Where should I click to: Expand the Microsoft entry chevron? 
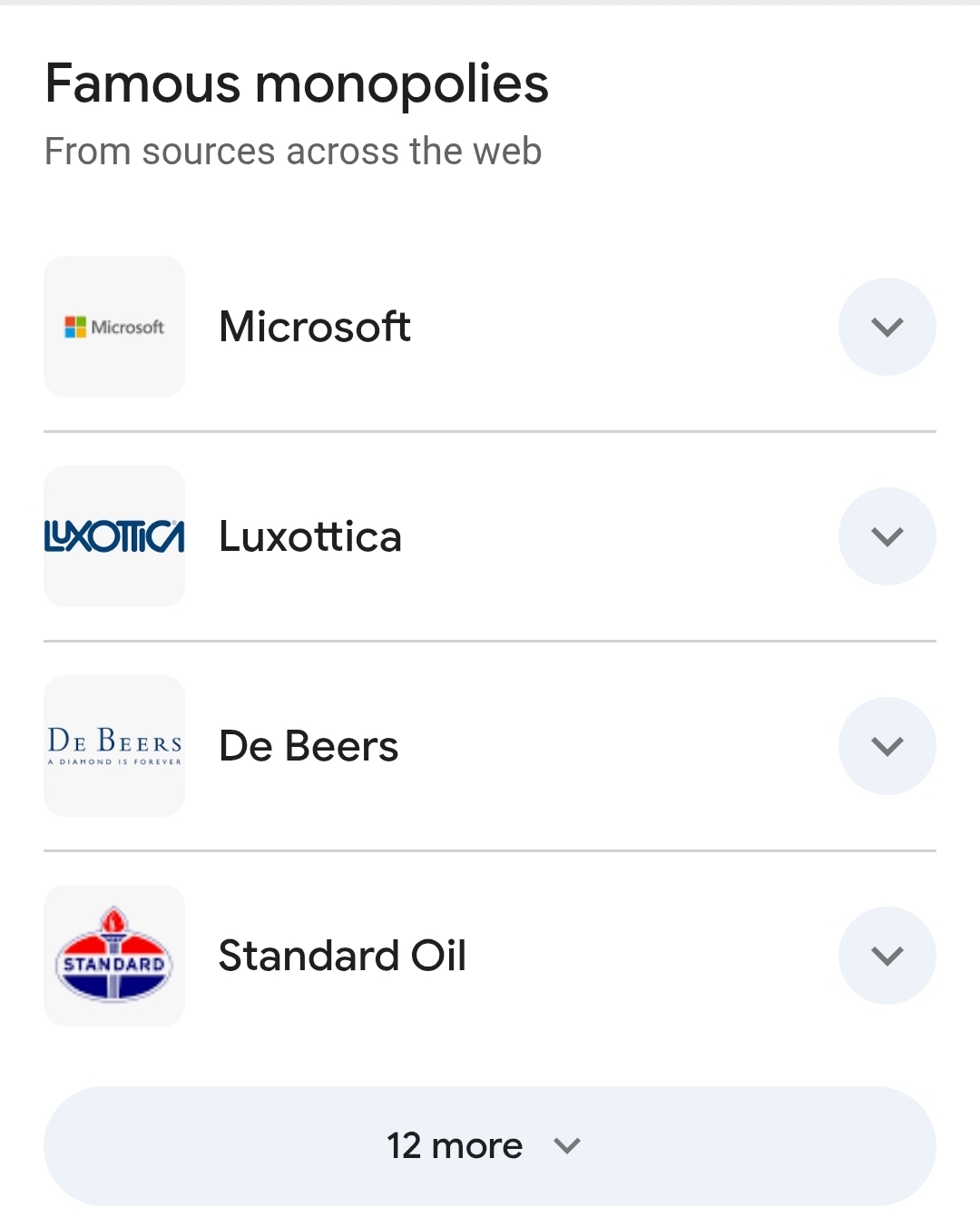click(887, 327)
